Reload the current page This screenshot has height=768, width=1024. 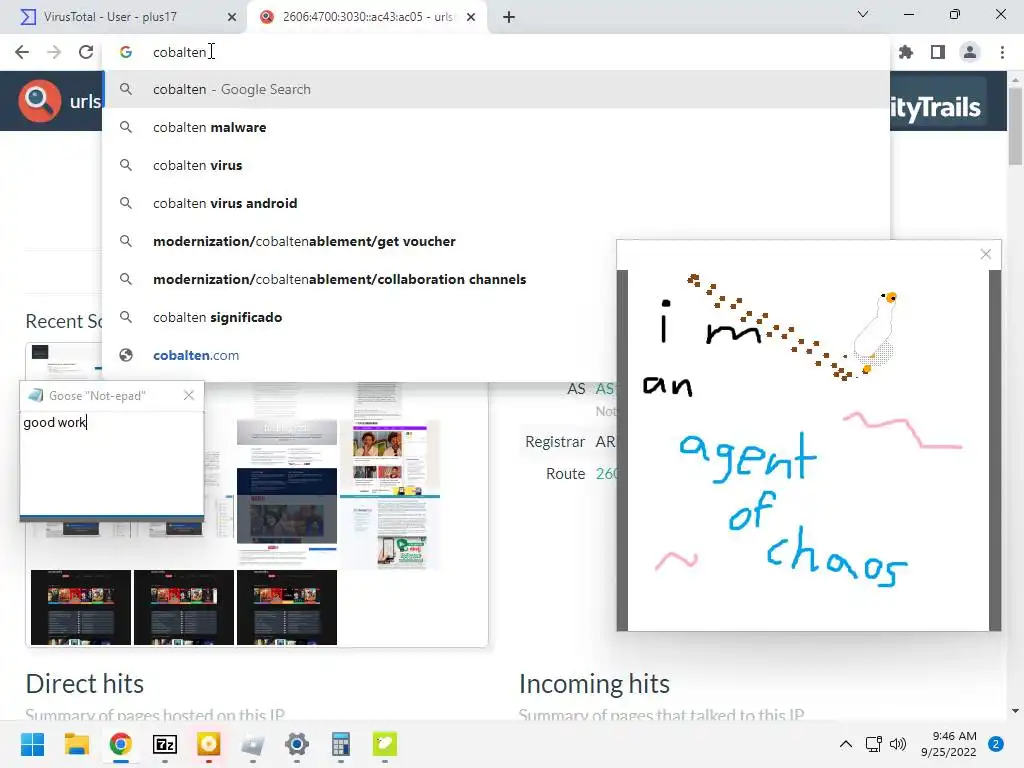tap(86, 52)
